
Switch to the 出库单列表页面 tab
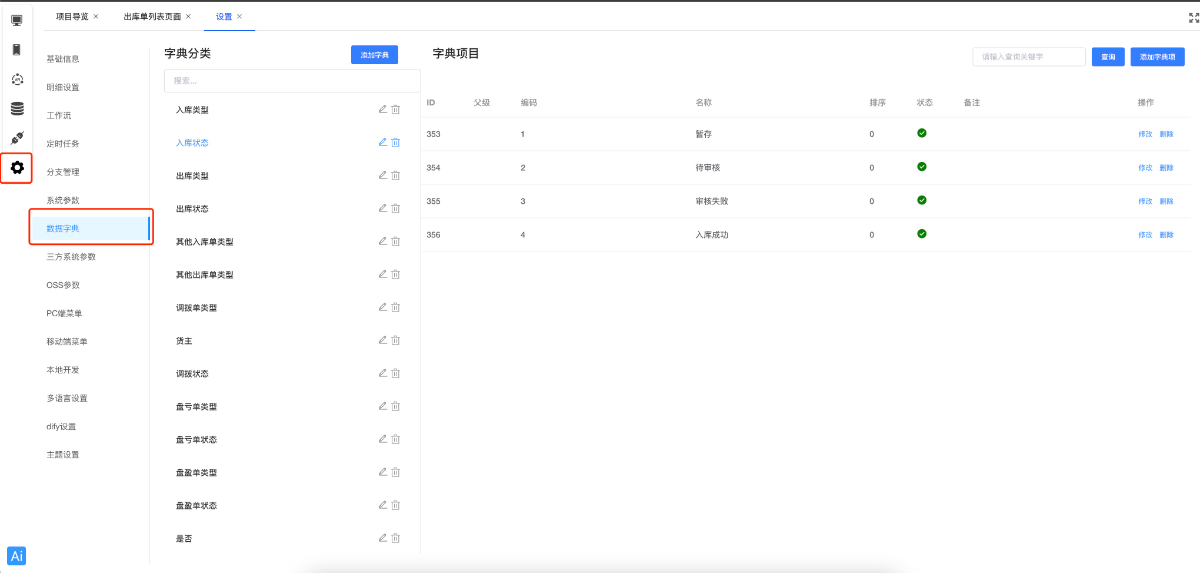click(152, 17)
